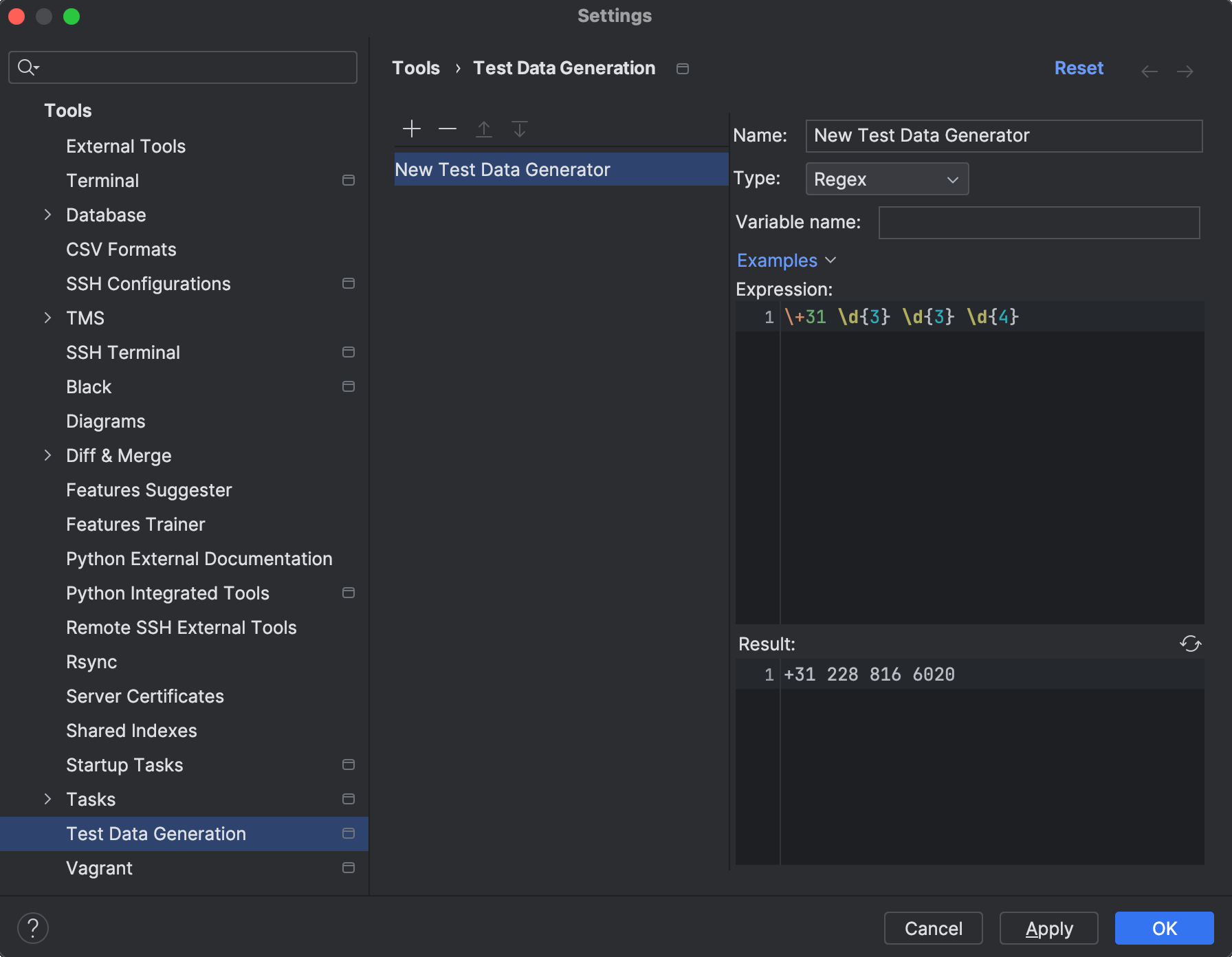Screen dimensions: 1232x957
Task: Click the move down arrow icon
Action: tap(520, 129)
